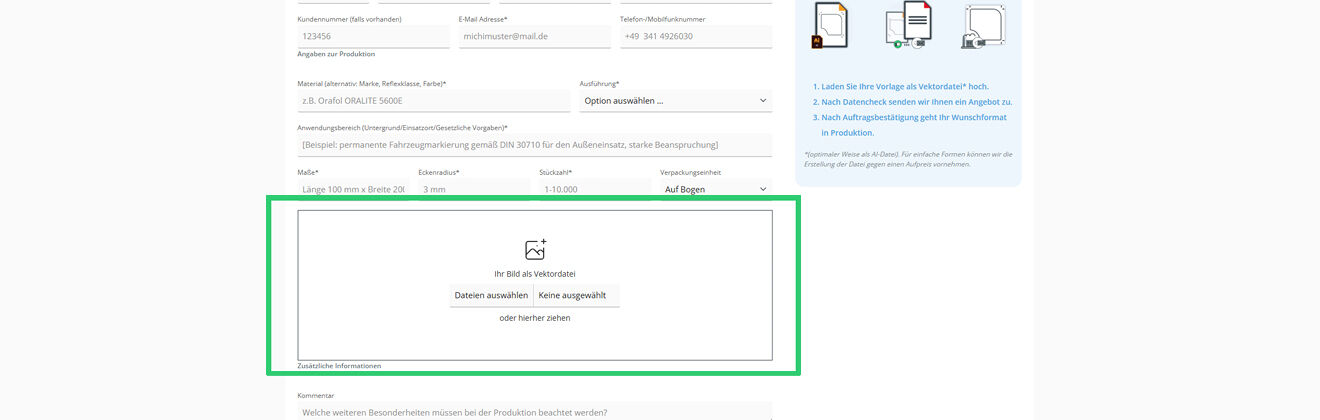
Task: Click into the Kommentar text area
Action: coord(534,411)
